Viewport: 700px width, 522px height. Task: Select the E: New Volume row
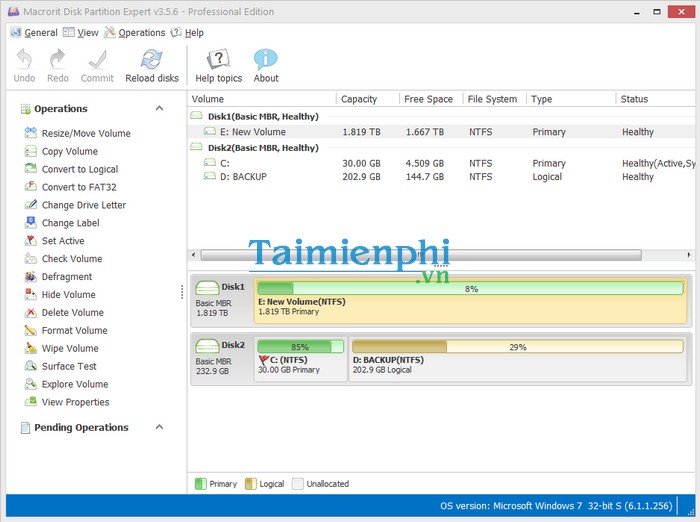[442, 132]
